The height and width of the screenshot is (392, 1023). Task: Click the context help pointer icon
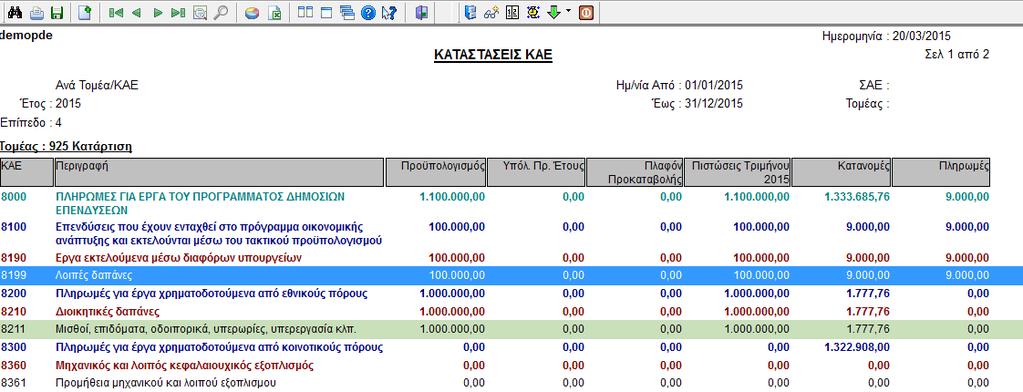click(389, 12)
